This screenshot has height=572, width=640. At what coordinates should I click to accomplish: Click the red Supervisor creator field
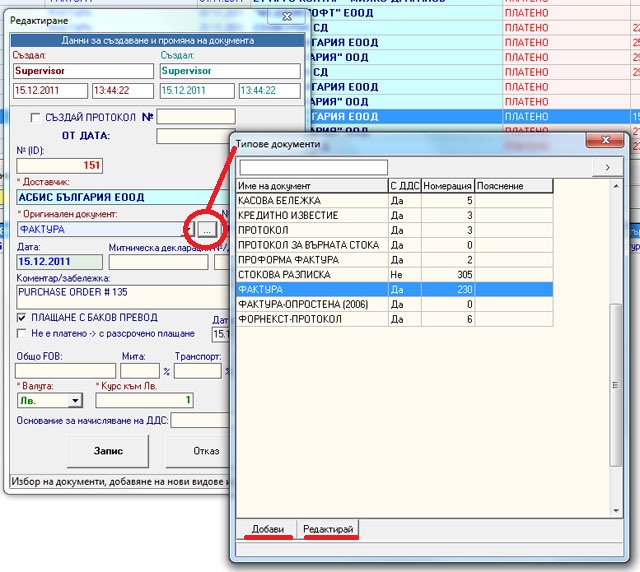point(83,71)
